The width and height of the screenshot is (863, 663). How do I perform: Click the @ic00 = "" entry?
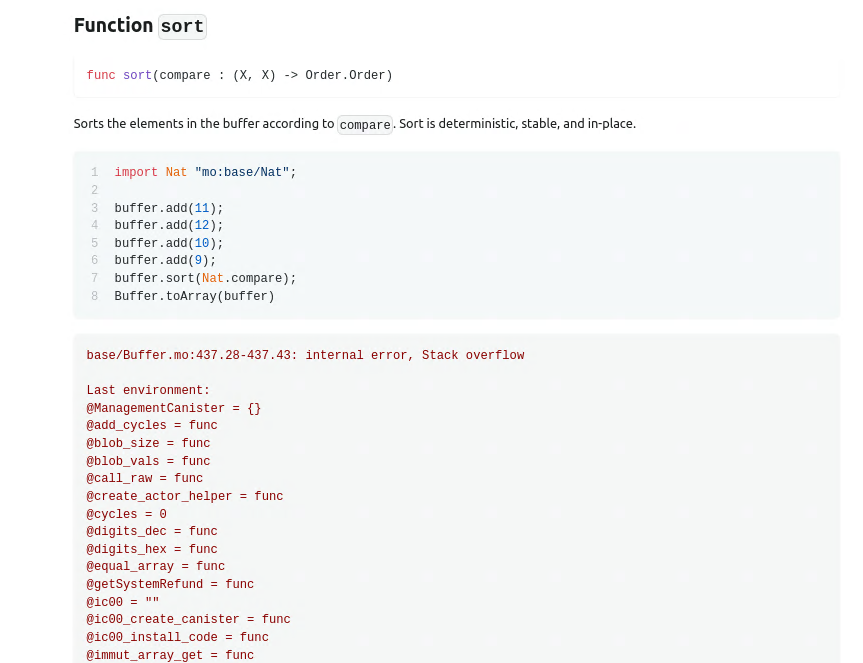pos(123,602)
